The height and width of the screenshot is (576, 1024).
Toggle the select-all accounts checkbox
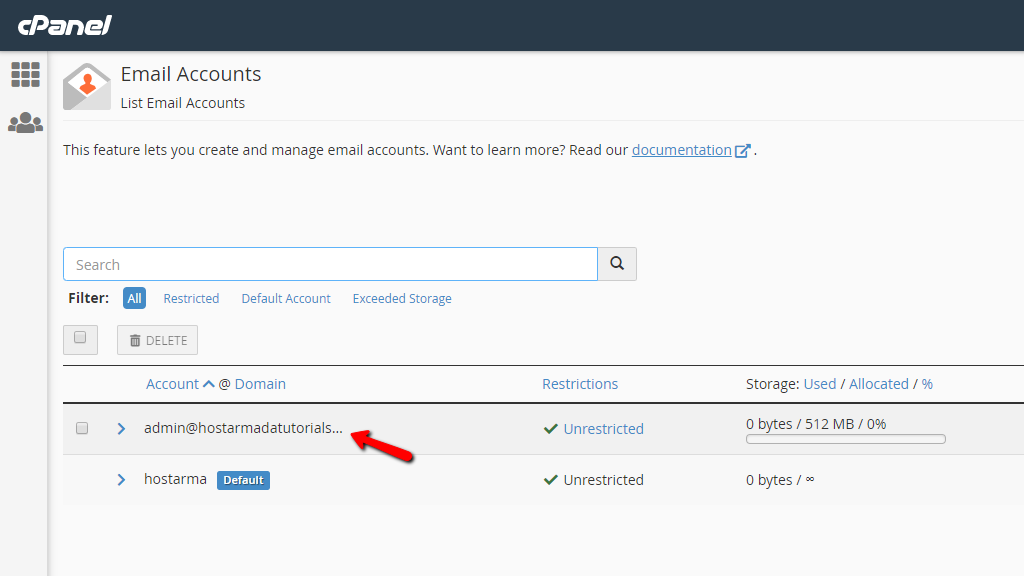click(80, 338)
